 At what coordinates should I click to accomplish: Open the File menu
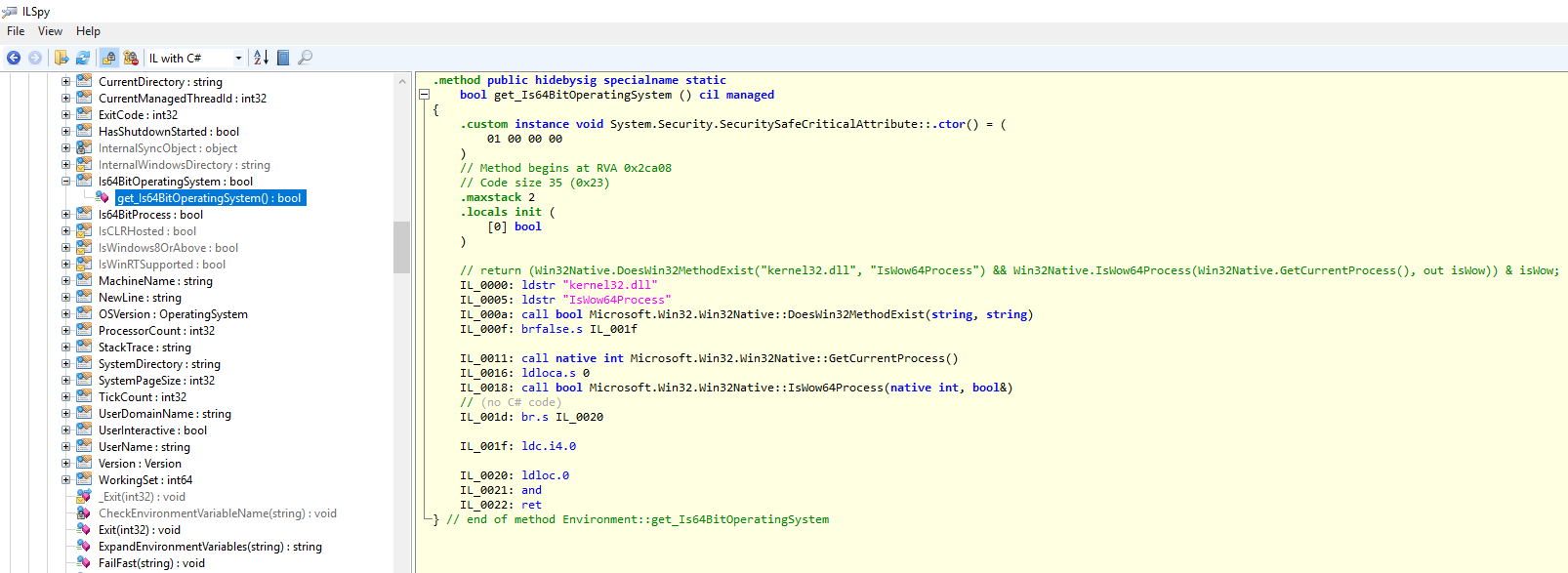point(16,31)
